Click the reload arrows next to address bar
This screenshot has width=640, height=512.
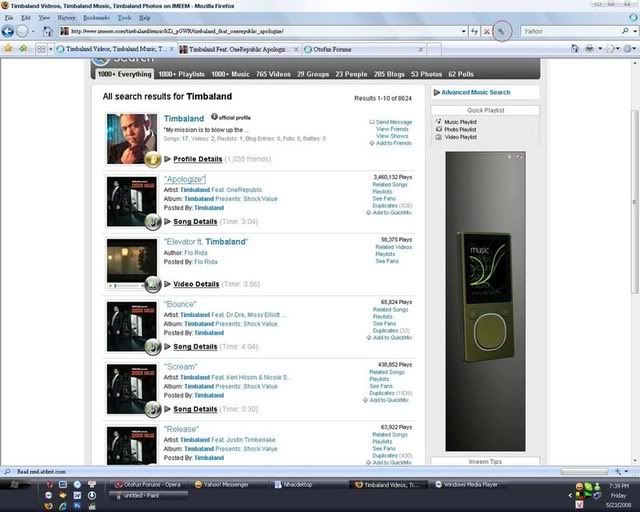(x=474, y=31)
